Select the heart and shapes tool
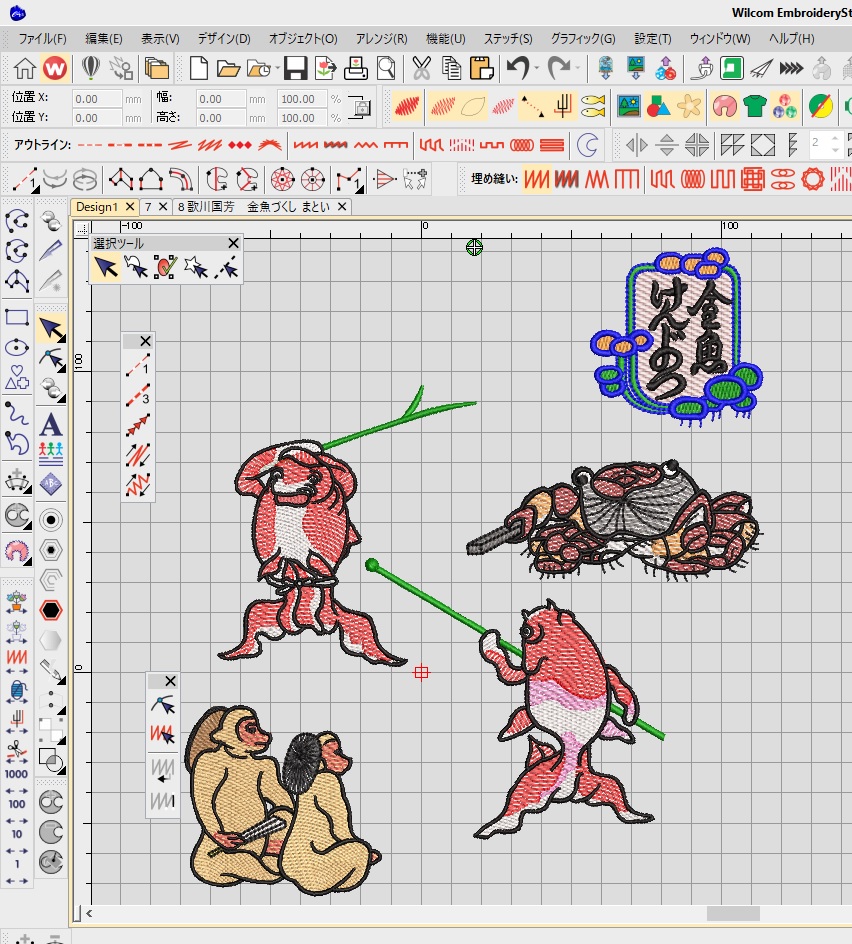 (17, 377)
